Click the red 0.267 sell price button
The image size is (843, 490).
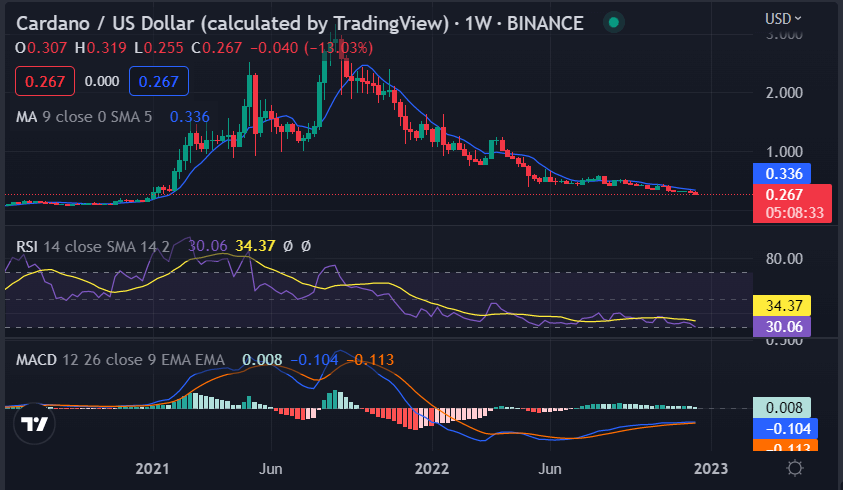click(45, 81)
